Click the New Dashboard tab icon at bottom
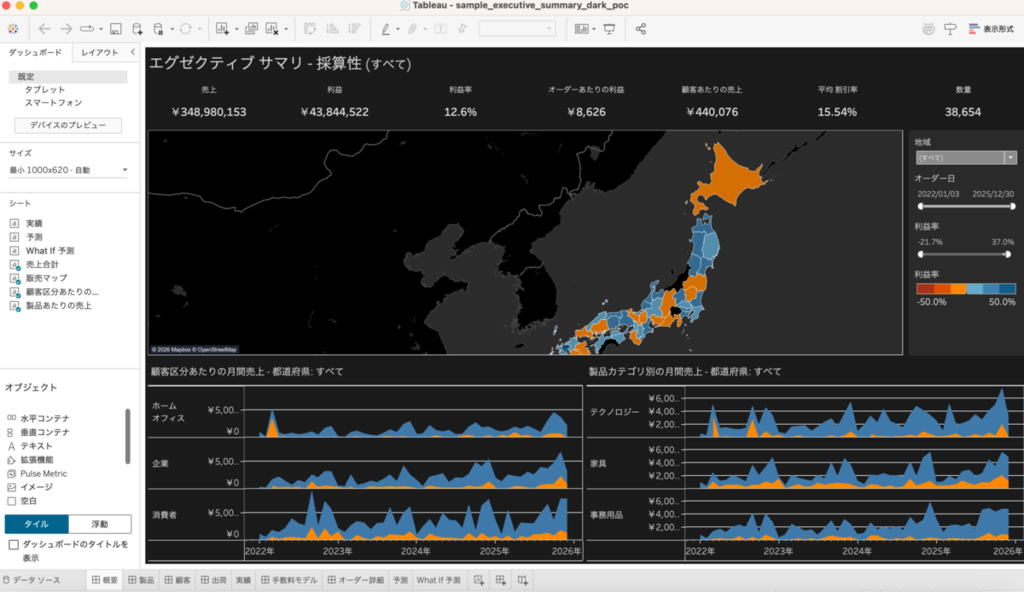This screenshot has height=592, width=1024. pyautogui.click(x=501, y=580)
